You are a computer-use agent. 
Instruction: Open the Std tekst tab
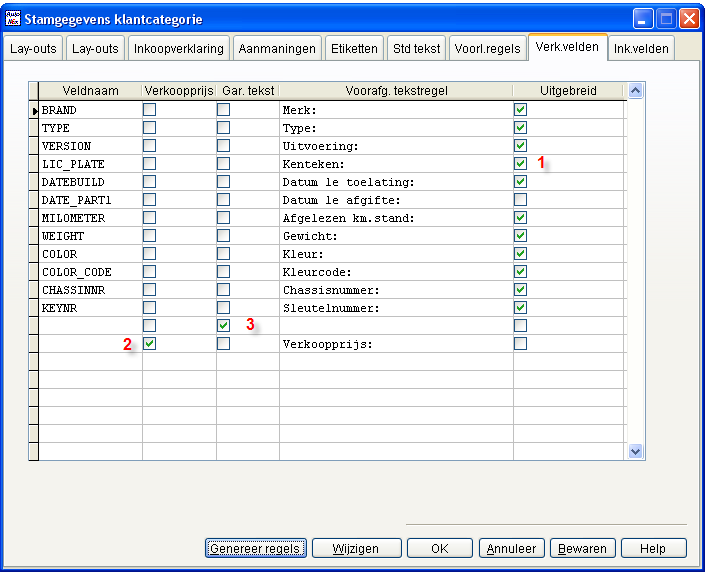point(417,48)
